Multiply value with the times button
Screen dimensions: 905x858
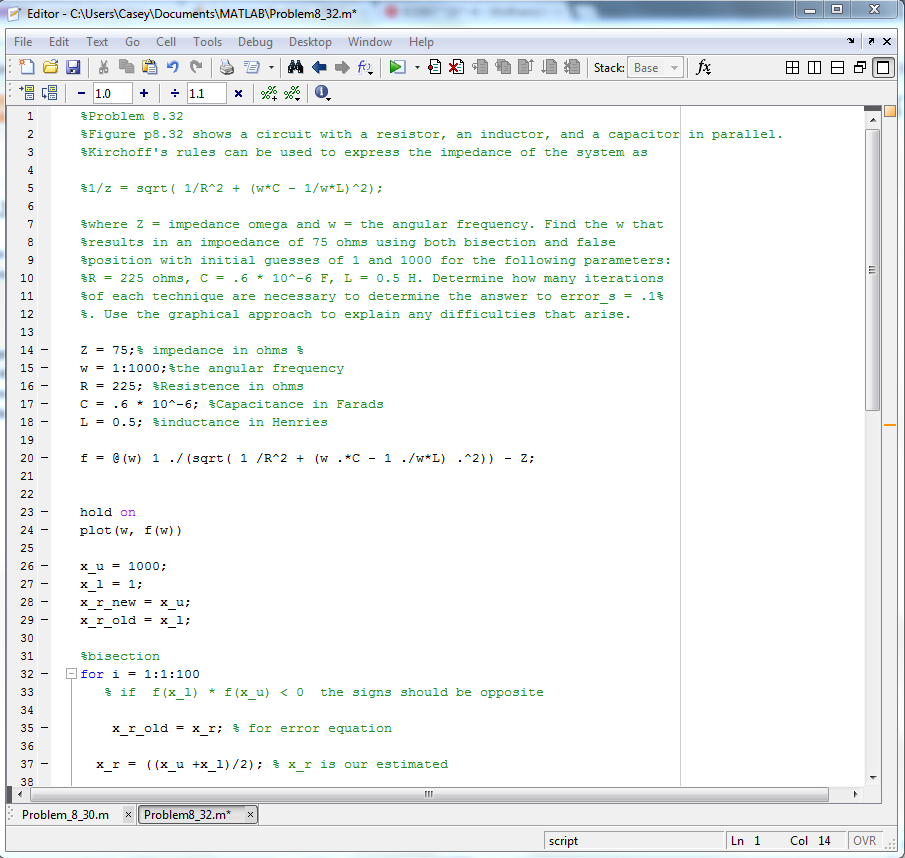(x=238, y=93)
